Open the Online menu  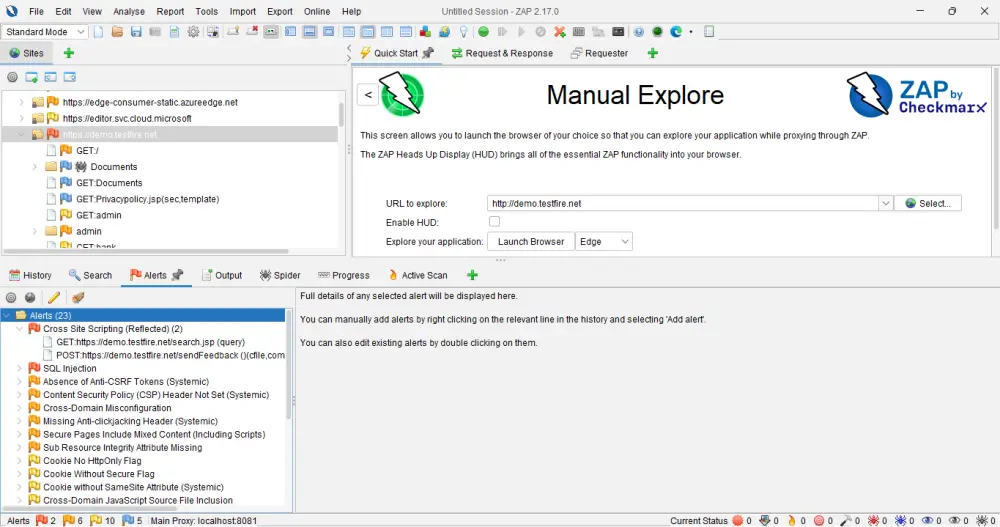[317, 11]
